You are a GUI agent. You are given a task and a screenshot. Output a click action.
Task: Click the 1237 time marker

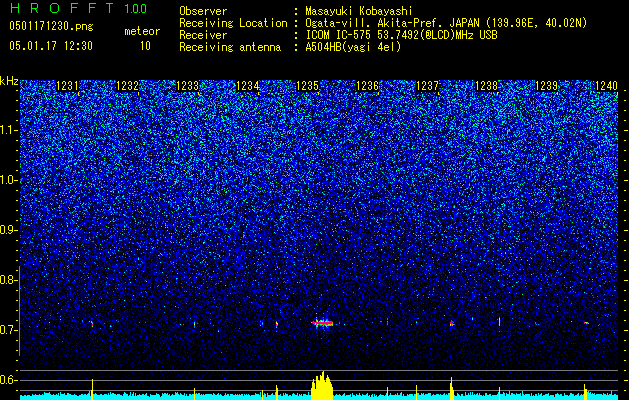428,86
